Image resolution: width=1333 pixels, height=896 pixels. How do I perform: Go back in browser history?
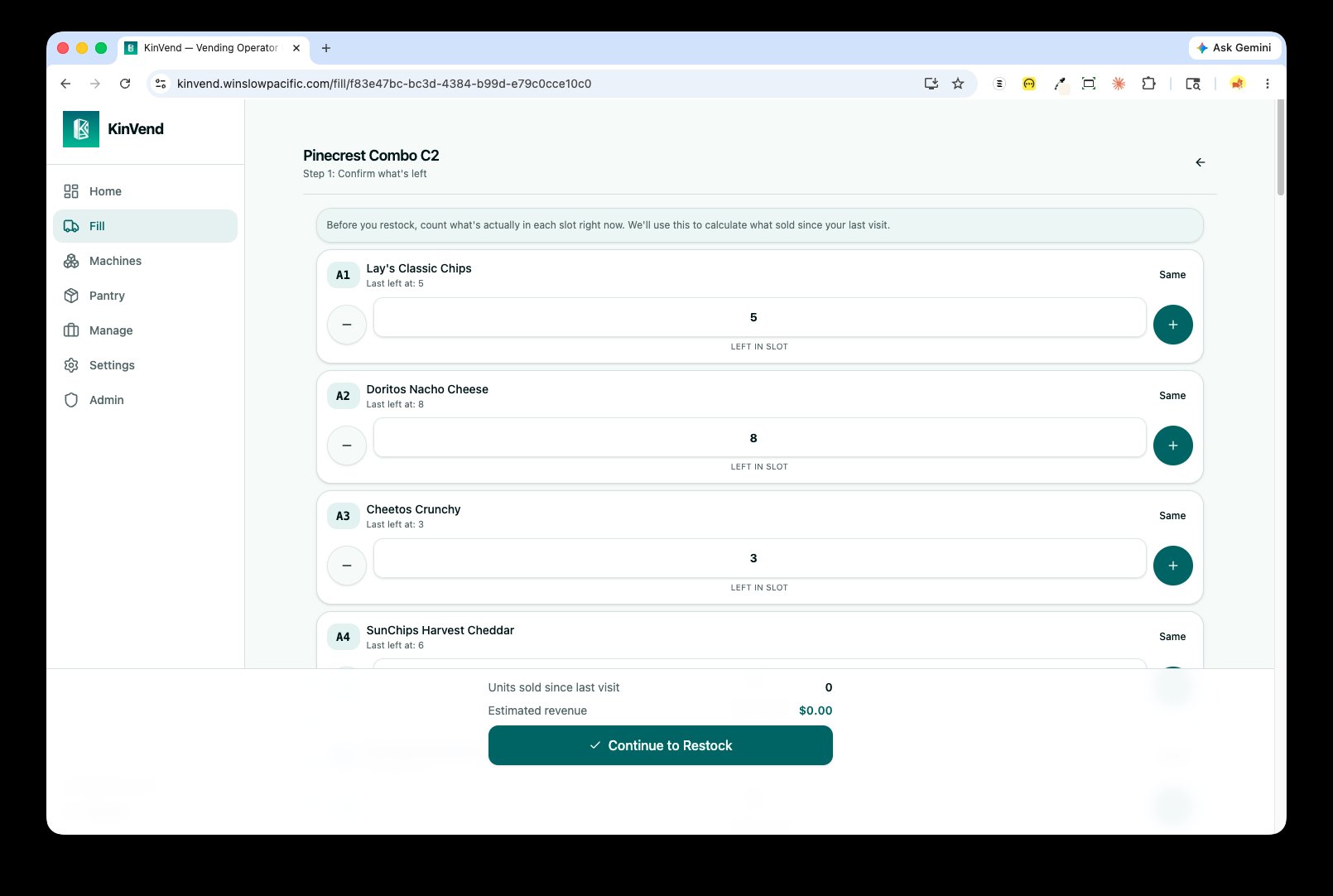click(65, 84)
